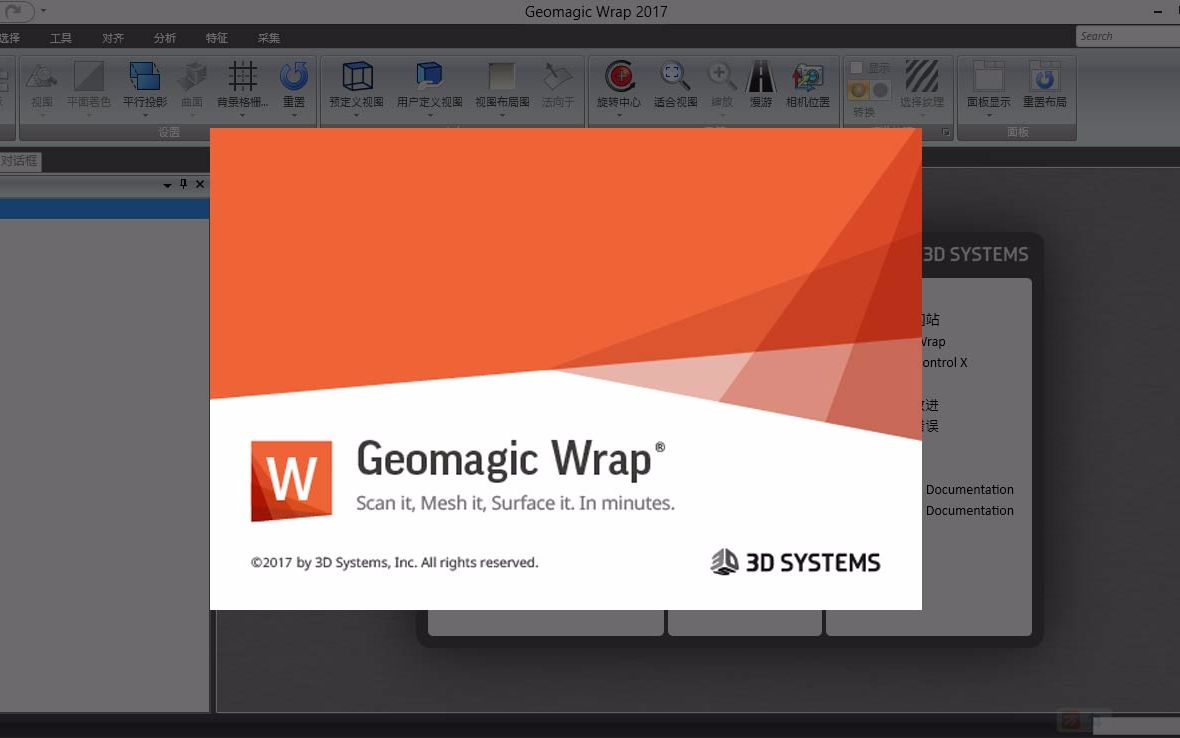1180x738 pixels.
Task: Open the 工具 ribbon tab
Action: click(61, 38)
